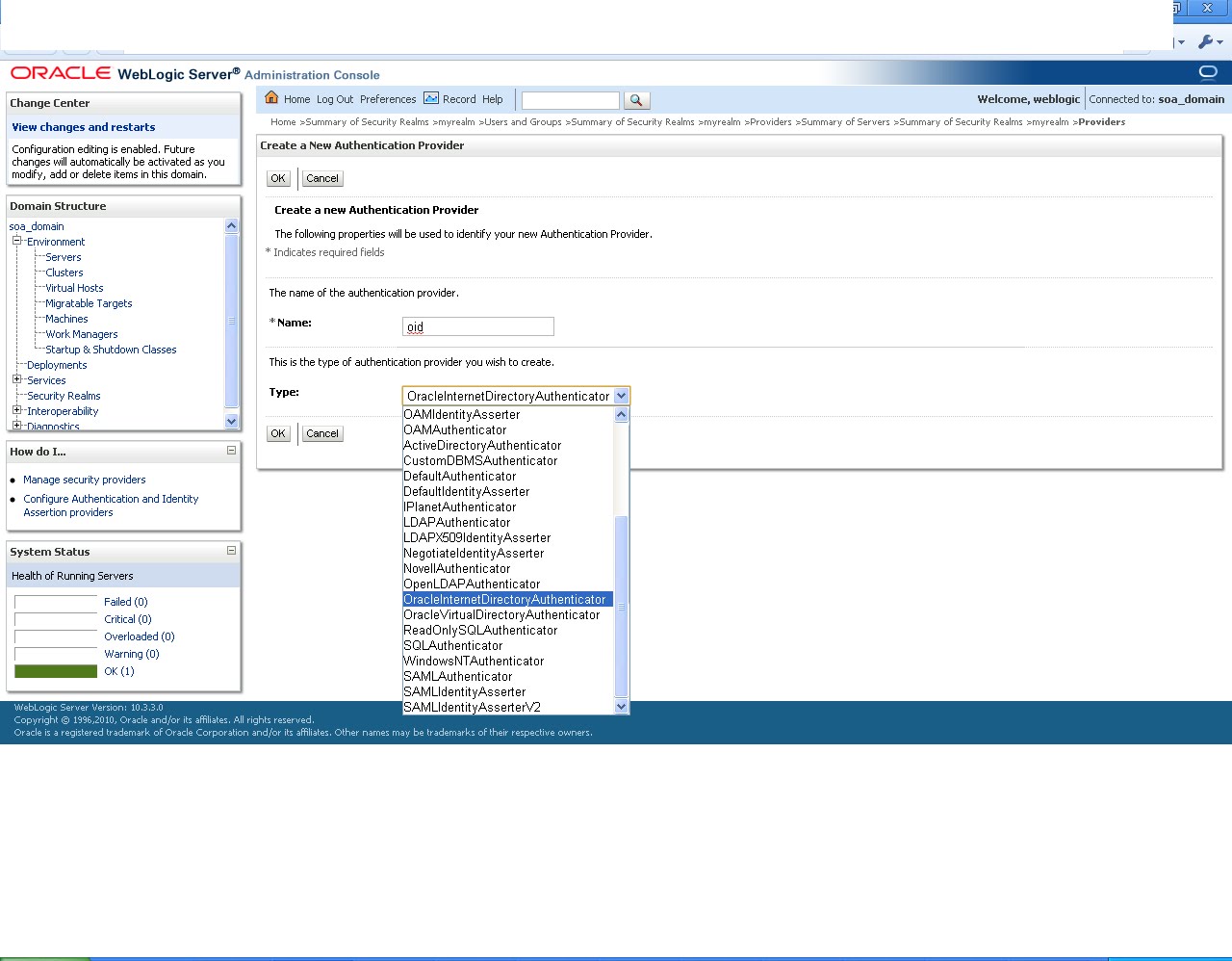Select Machines tree item
This screenshot has height=961, width=1232.
(x=66, y=319)
